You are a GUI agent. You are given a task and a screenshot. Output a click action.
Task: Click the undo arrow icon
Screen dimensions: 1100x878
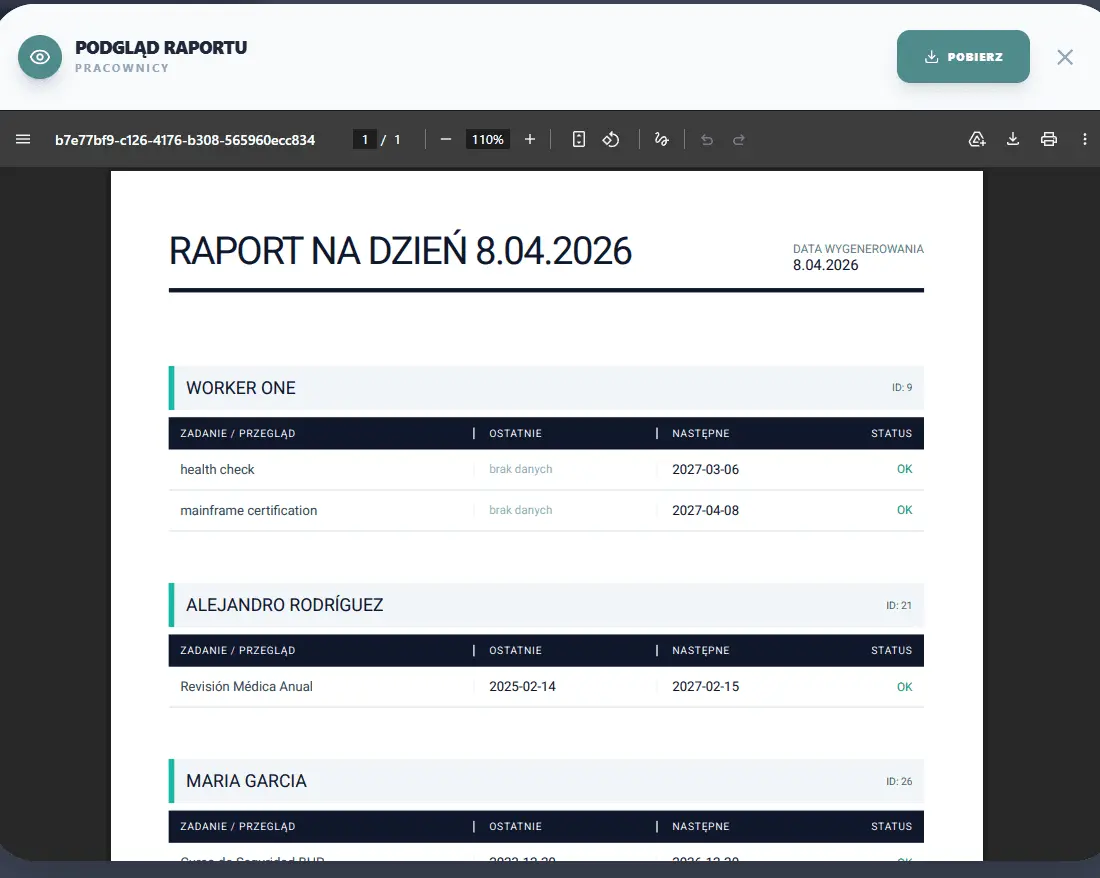point(706,140)
